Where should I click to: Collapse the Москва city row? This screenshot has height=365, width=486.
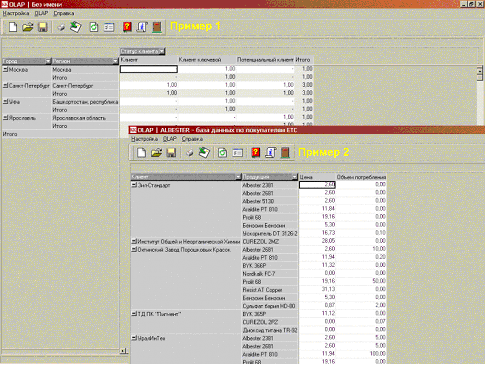(6, 69)
